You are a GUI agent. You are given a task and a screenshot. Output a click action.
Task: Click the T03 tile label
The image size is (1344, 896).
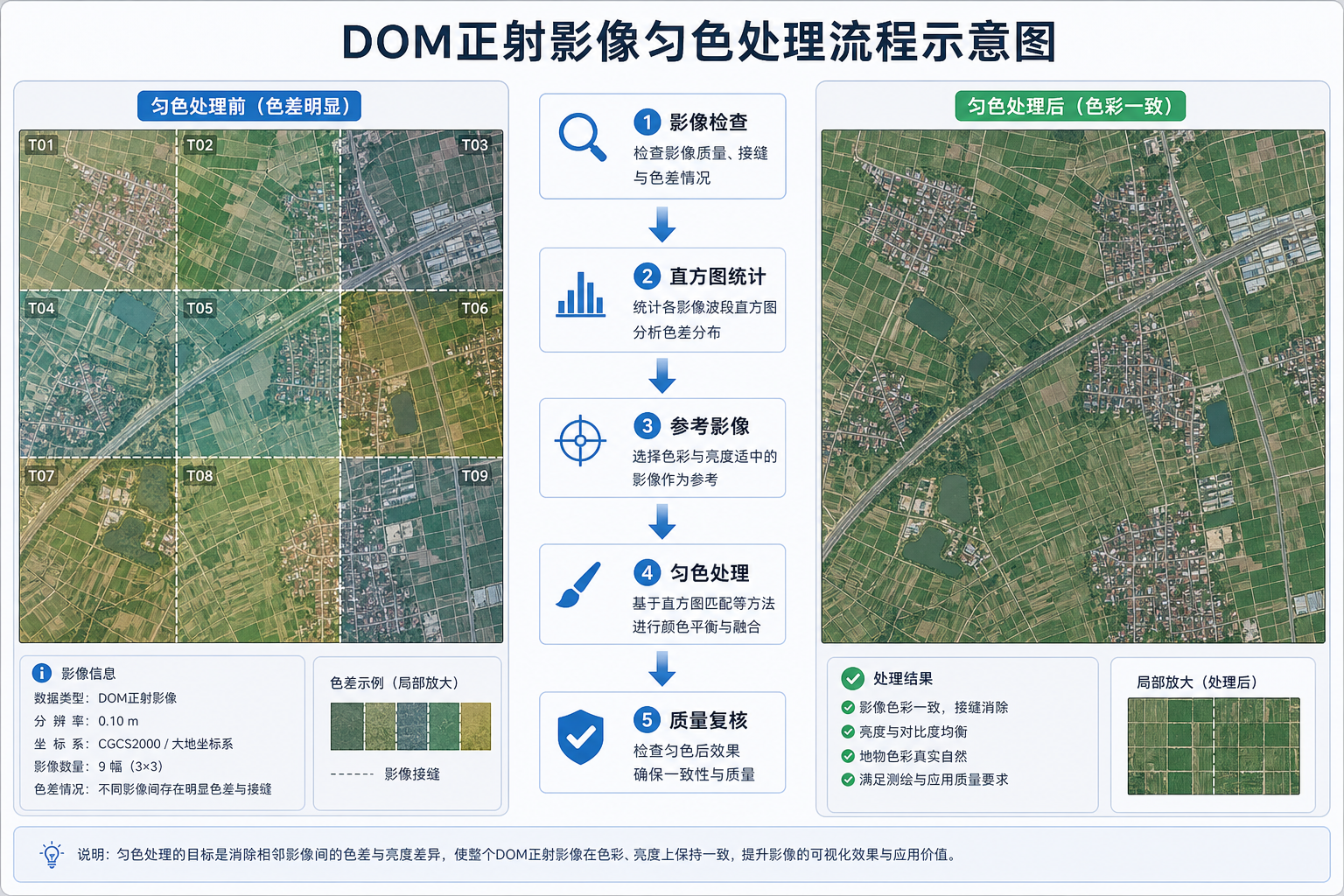[475, 145]
